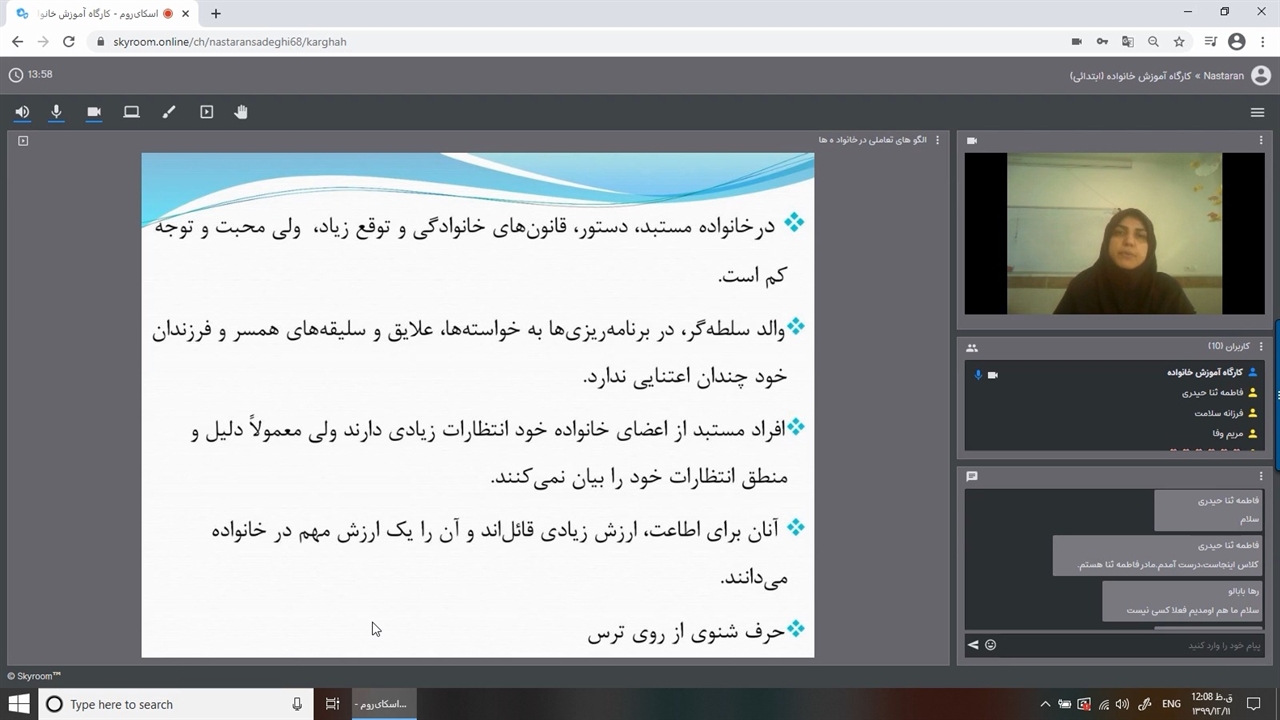This screenshot has height=720, width=1280.
Task: Open the chat panel three-dot options
Action: [1261, 476]
